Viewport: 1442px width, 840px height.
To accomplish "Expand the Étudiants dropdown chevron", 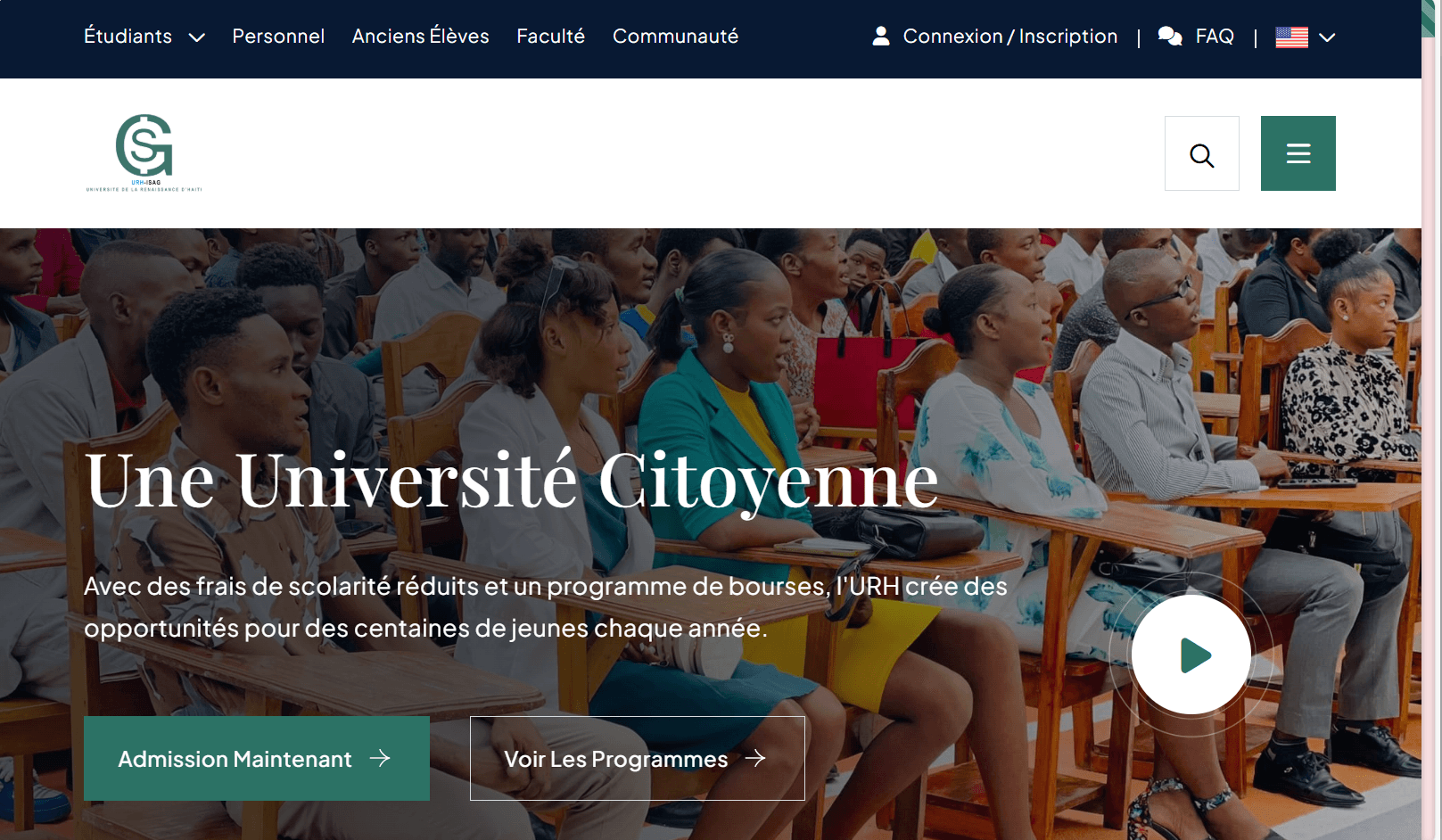I will [x=197, y=37].
